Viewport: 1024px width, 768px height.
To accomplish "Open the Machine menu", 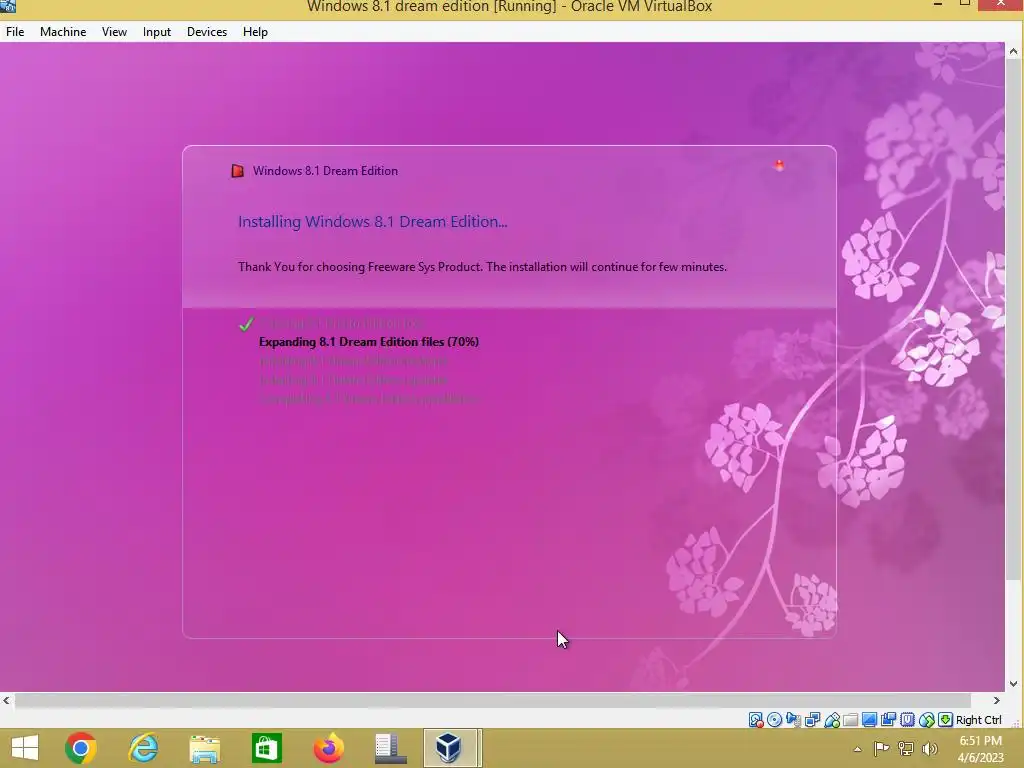I will [63, 32].
